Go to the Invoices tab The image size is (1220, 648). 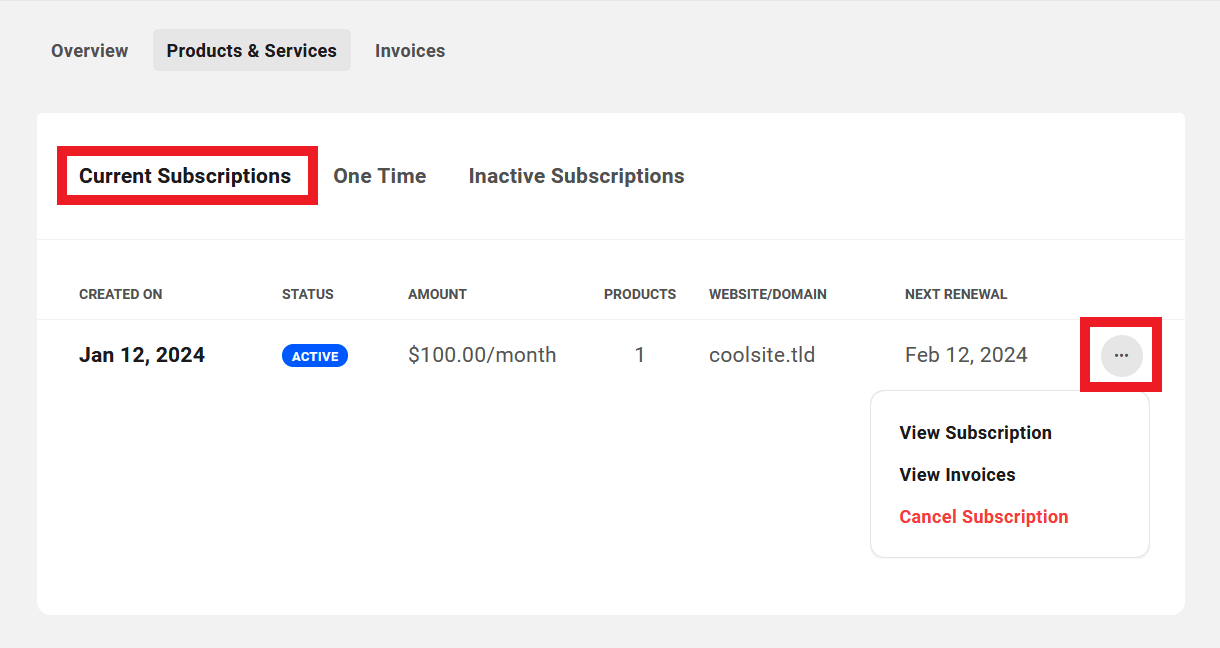tap(410, 50)
